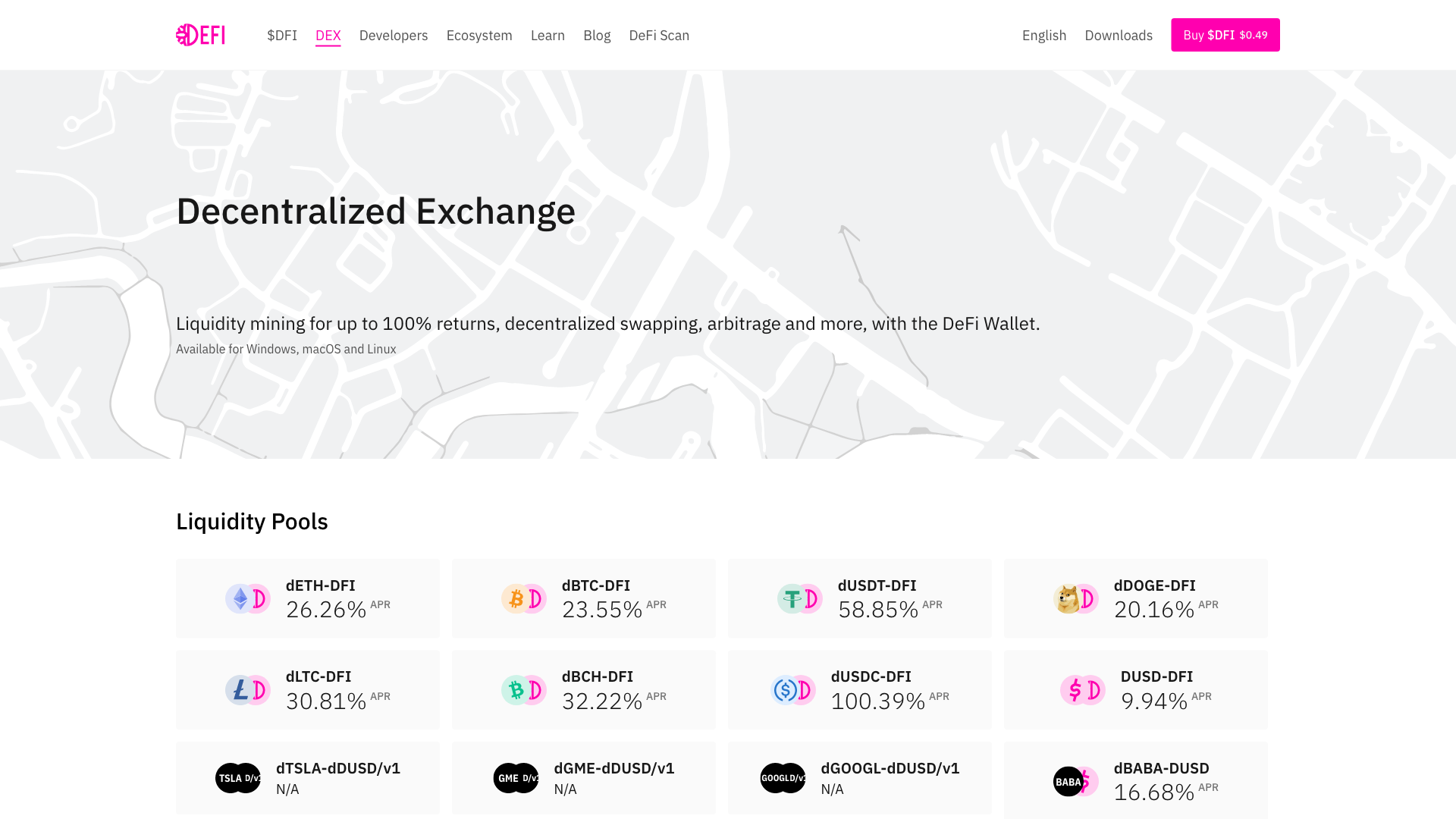Image resolution: width=1456 pixels, height=819 pixels.
Task: Open the Ecosystem menu
Action: [x=479, y=36]
